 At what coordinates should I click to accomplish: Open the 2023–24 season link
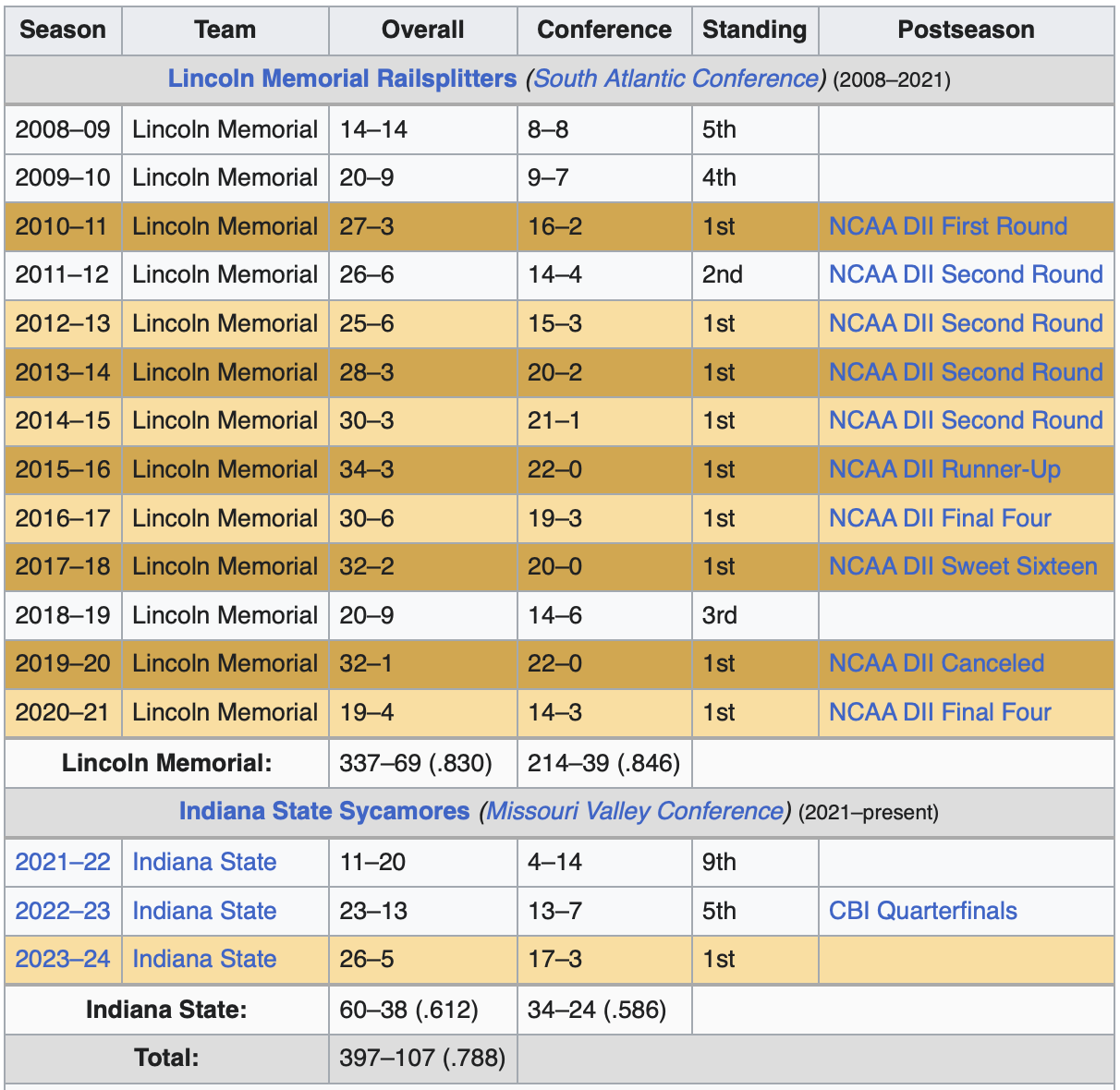coord(63,959)
